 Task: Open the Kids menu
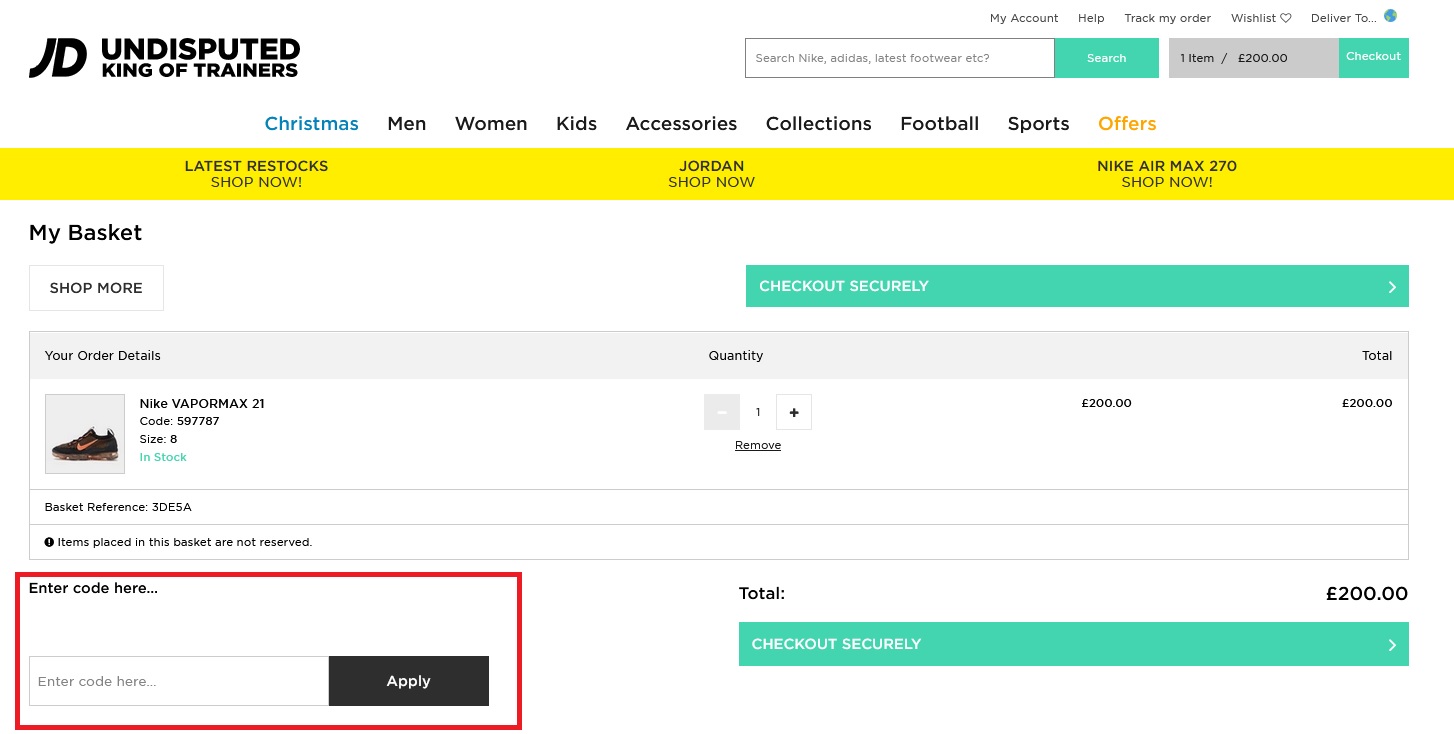coord(576,124)
